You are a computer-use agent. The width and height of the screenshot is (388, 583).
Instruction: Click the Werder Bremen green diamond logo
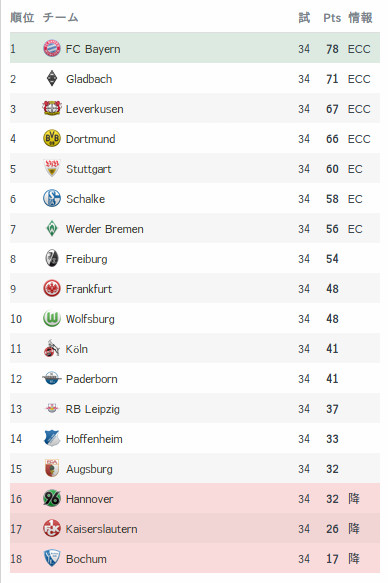52,229
